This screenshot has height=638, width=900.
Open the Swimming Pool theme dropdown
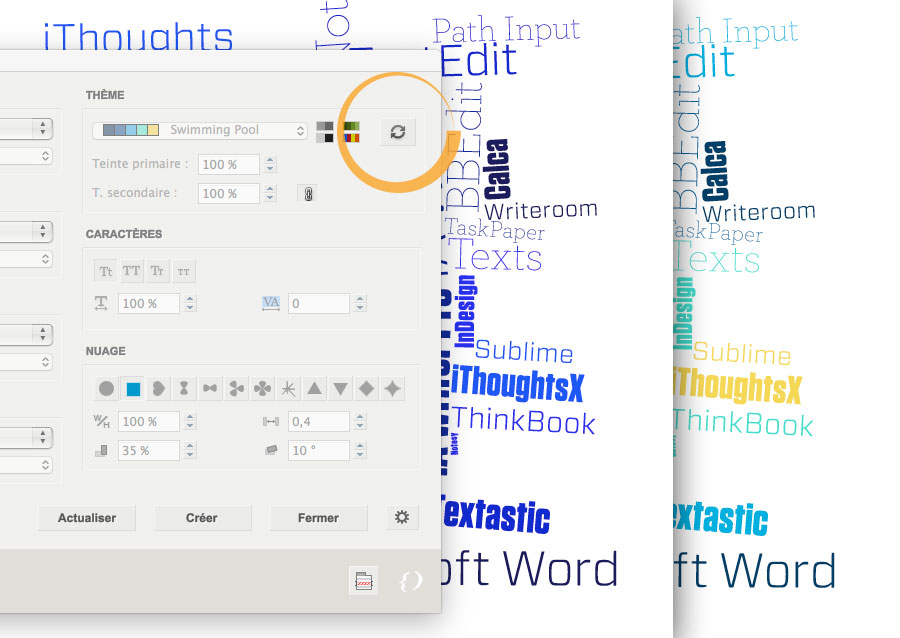[x=200, y=130]
